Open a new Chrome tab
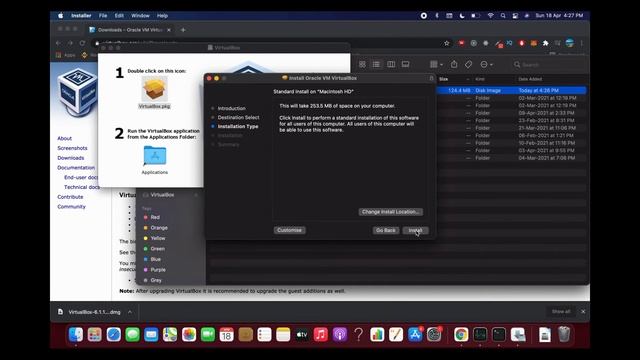The width and height of the screenshot is (640, 360). coord(183,30)
